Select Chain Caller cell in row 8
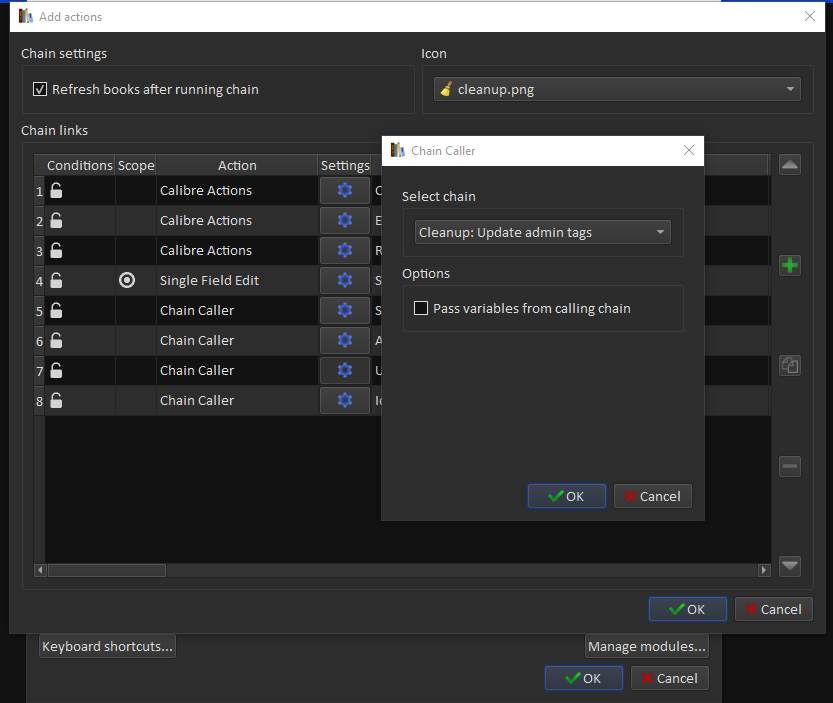The width and height of the screenshot is (833, 703). tap(237, 400)
